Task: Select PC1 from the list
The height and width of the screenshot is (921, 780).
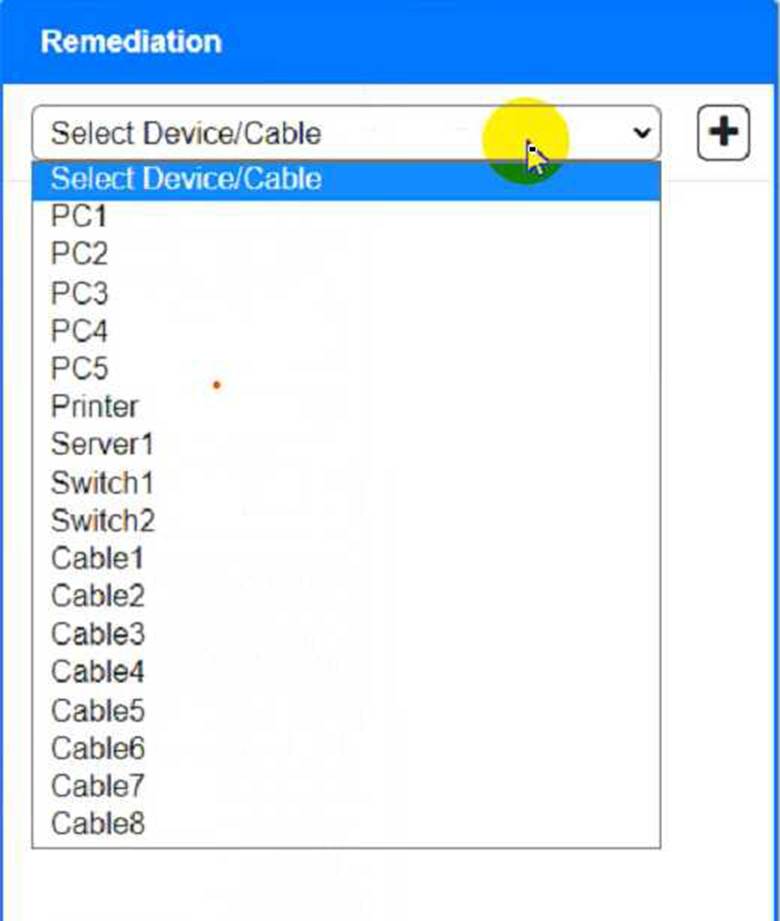Action: [347, 216]
